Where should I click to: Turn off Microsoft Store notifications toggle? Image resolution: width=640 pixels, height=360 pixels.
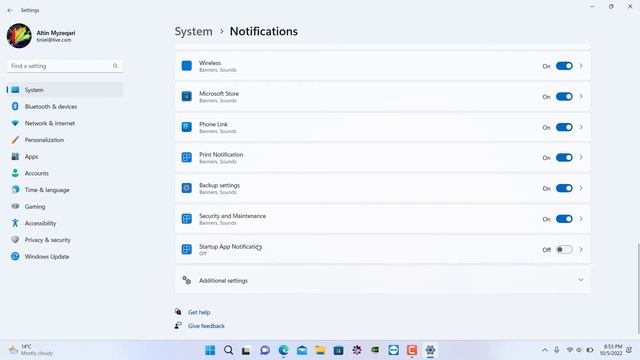pos(564,96)
